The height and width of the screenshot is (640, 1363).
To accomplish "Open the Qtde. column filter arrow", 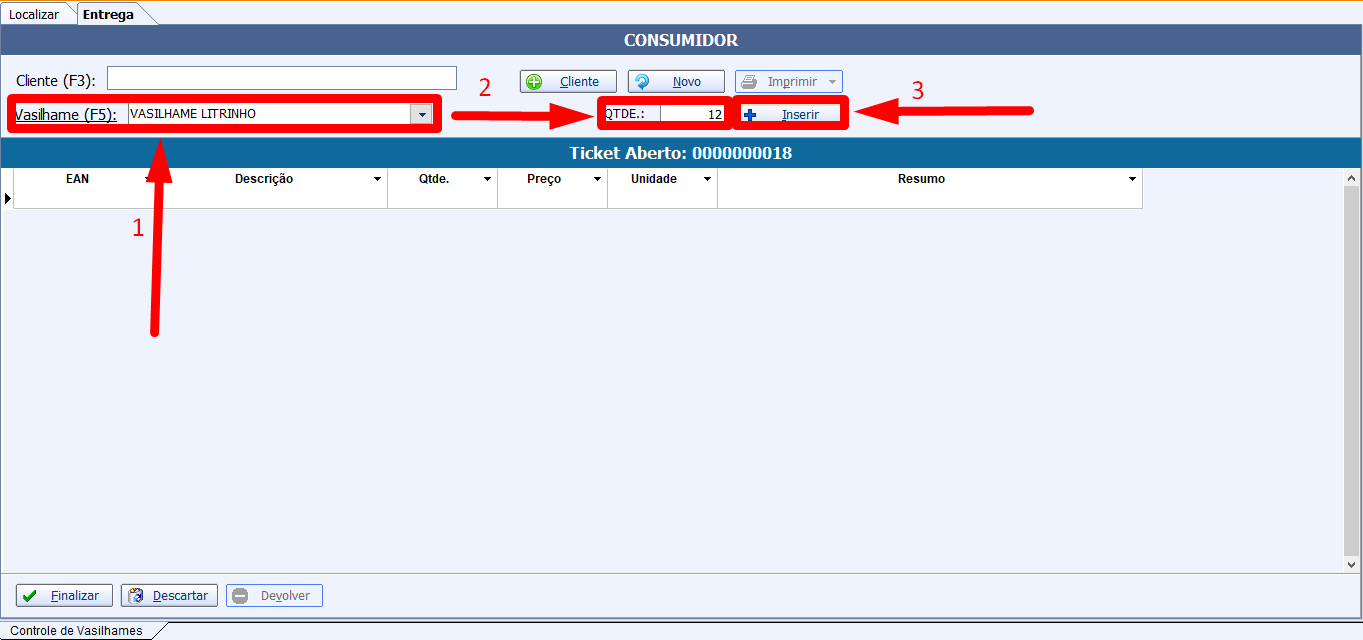I will point(487,180).
